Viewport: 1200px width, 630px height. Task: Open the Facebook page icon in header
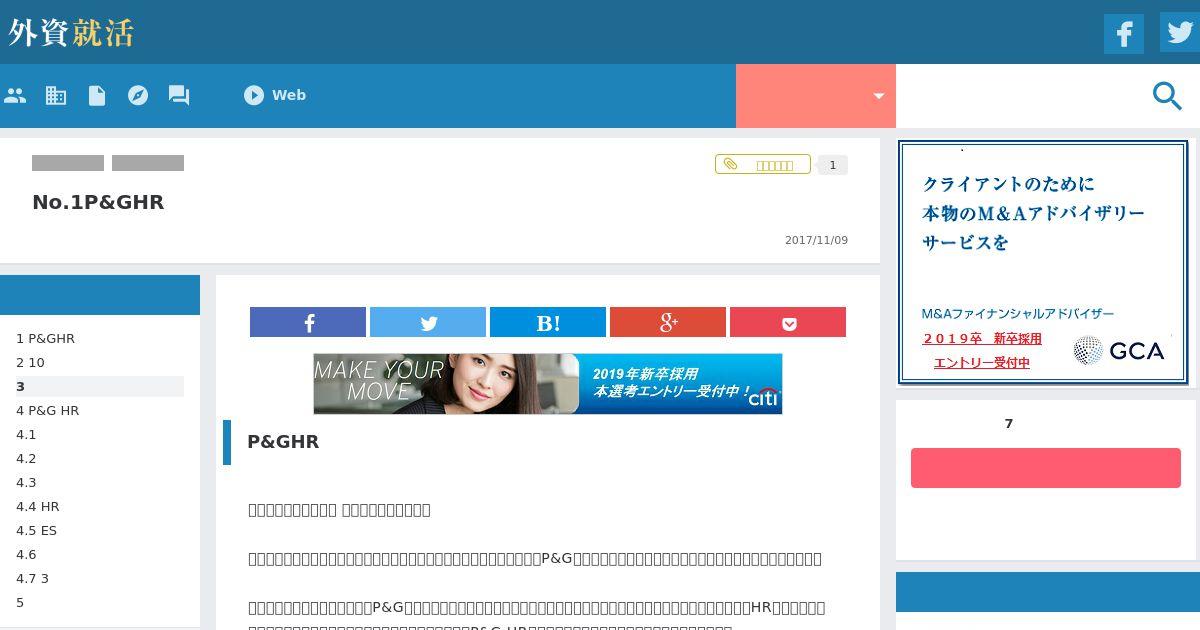[1124, 33]
